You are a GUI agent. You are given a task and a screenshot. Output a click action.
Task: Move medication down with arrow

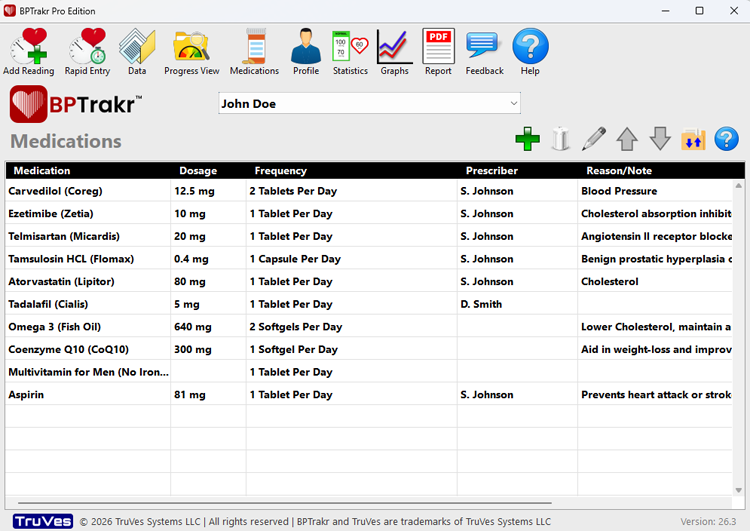click(x=660, y=139)
